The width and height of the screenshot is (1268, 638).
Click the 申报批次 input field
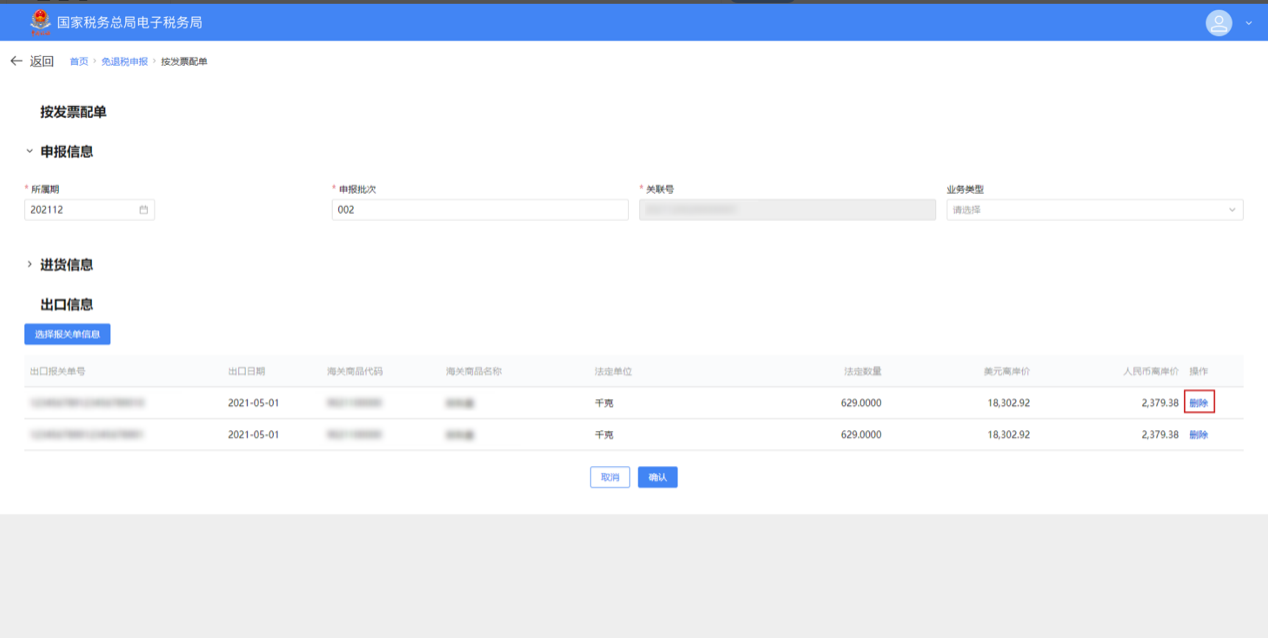click(x=480, y=210)
